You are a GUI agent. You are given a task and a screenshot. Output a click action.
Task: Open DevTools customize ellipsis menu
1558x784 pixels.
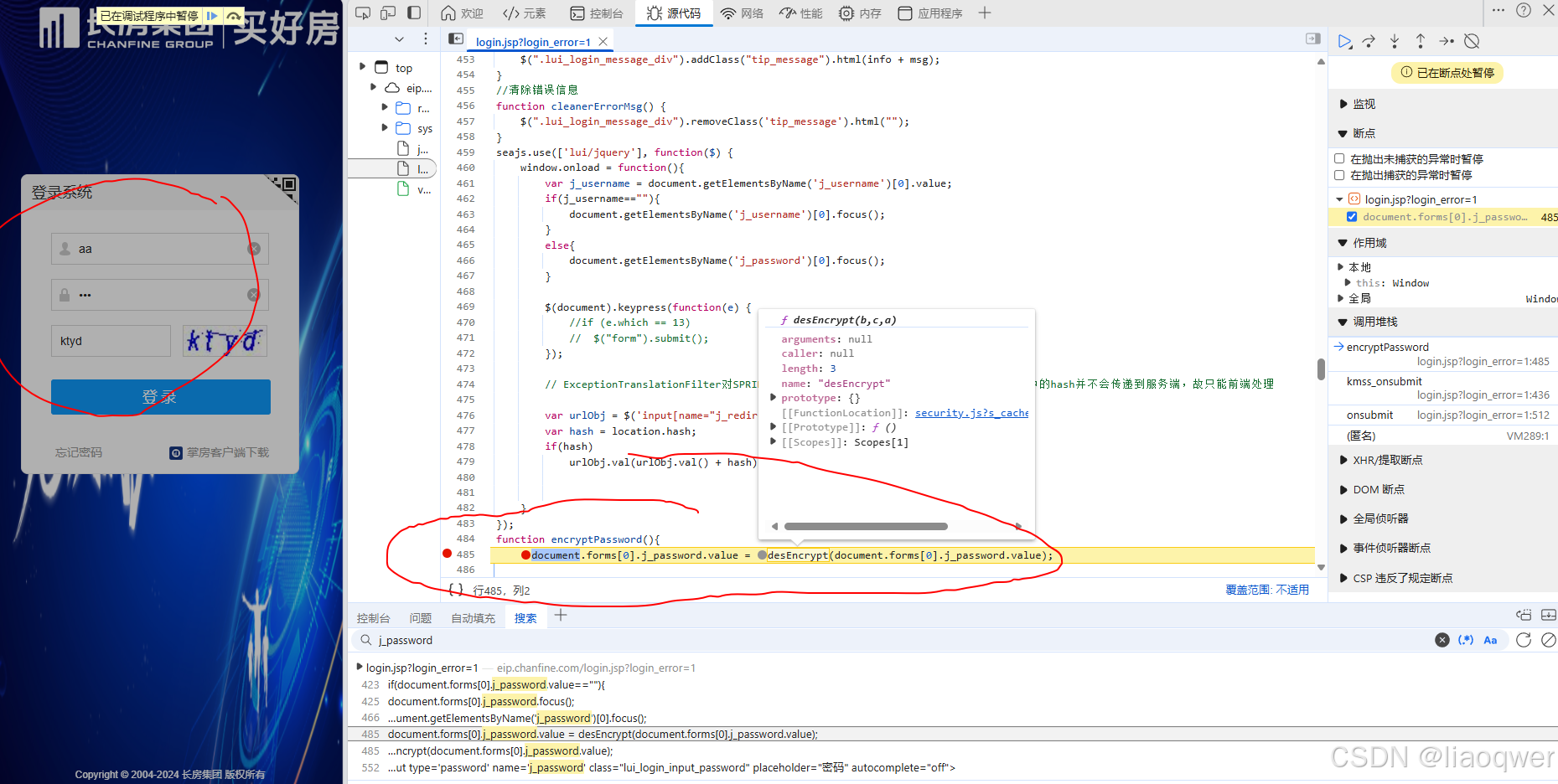pos(1498,10)
